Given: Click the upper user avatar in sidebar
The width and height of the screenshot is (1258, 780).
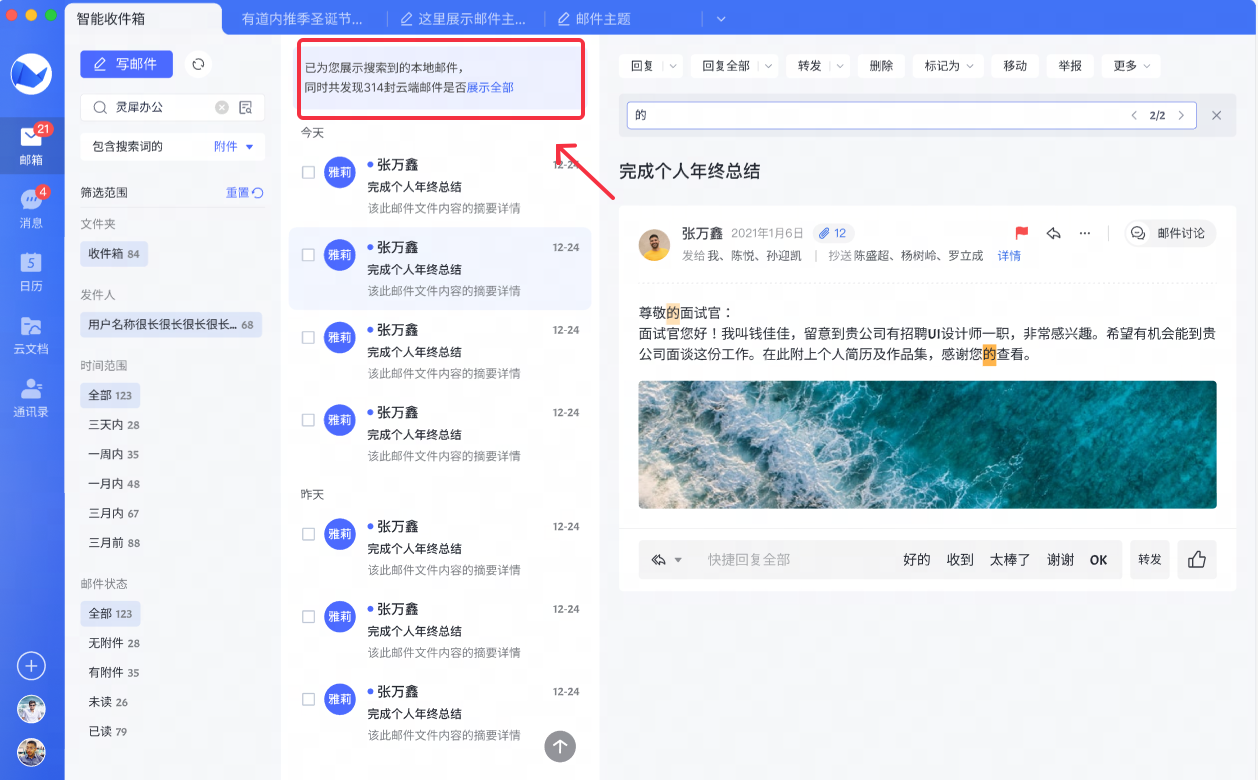Looking at the screenshot, I should (x=31, y=709).
